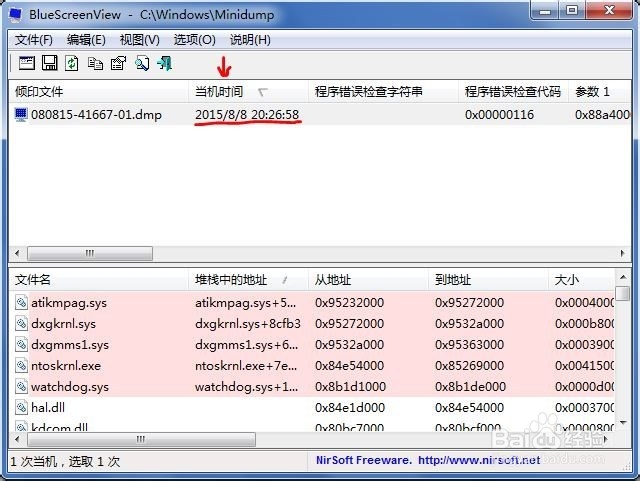Select the 080815-41667-01.dmp dump row

coord(320,115)
